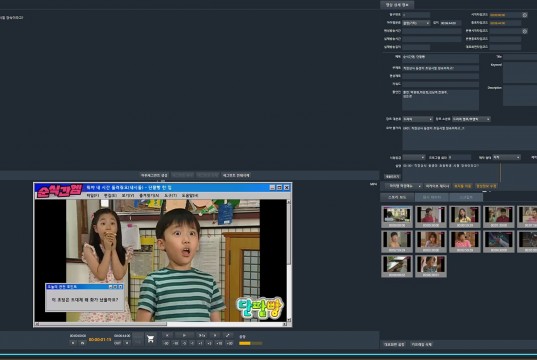Click the Description text area
The image size is (537, 360).
click(x=520, y=96)
